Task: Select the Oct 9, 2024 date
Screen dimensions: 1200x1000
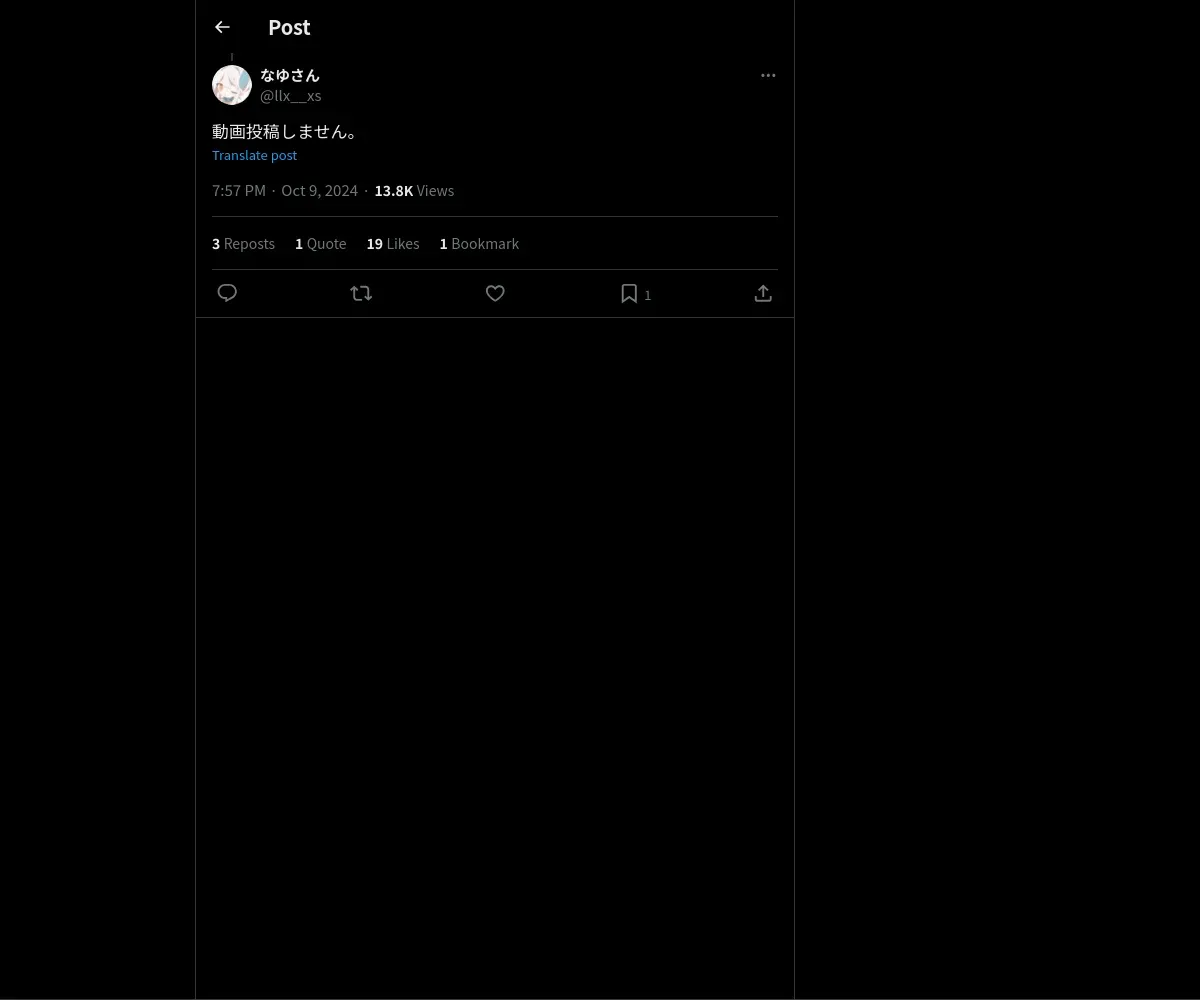Action: tap(319, 190)
